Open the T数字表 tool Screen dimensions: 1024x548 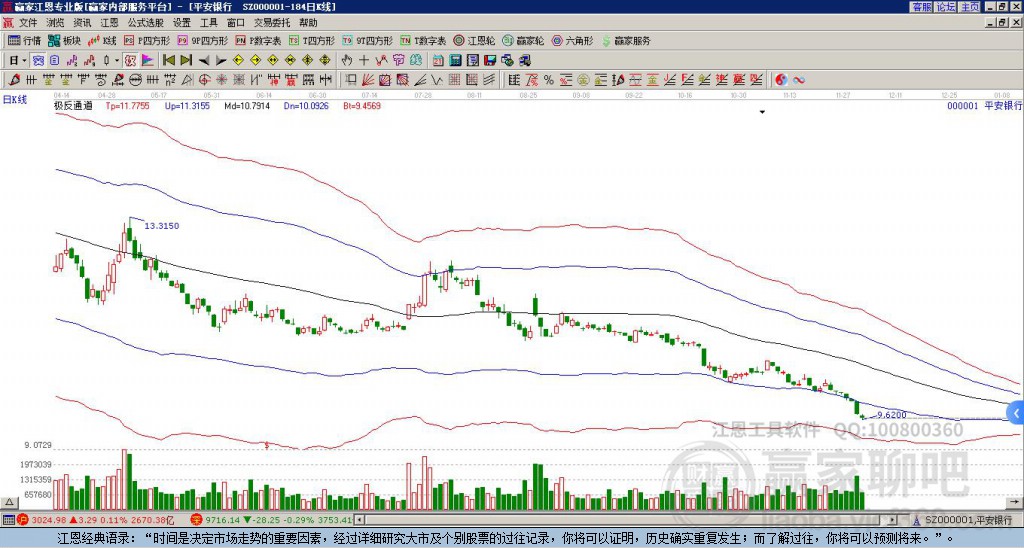point(423,41)
